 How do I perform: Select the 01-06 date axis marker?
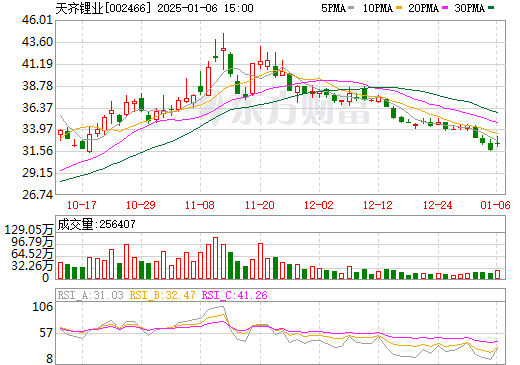(x=495, y=205)
